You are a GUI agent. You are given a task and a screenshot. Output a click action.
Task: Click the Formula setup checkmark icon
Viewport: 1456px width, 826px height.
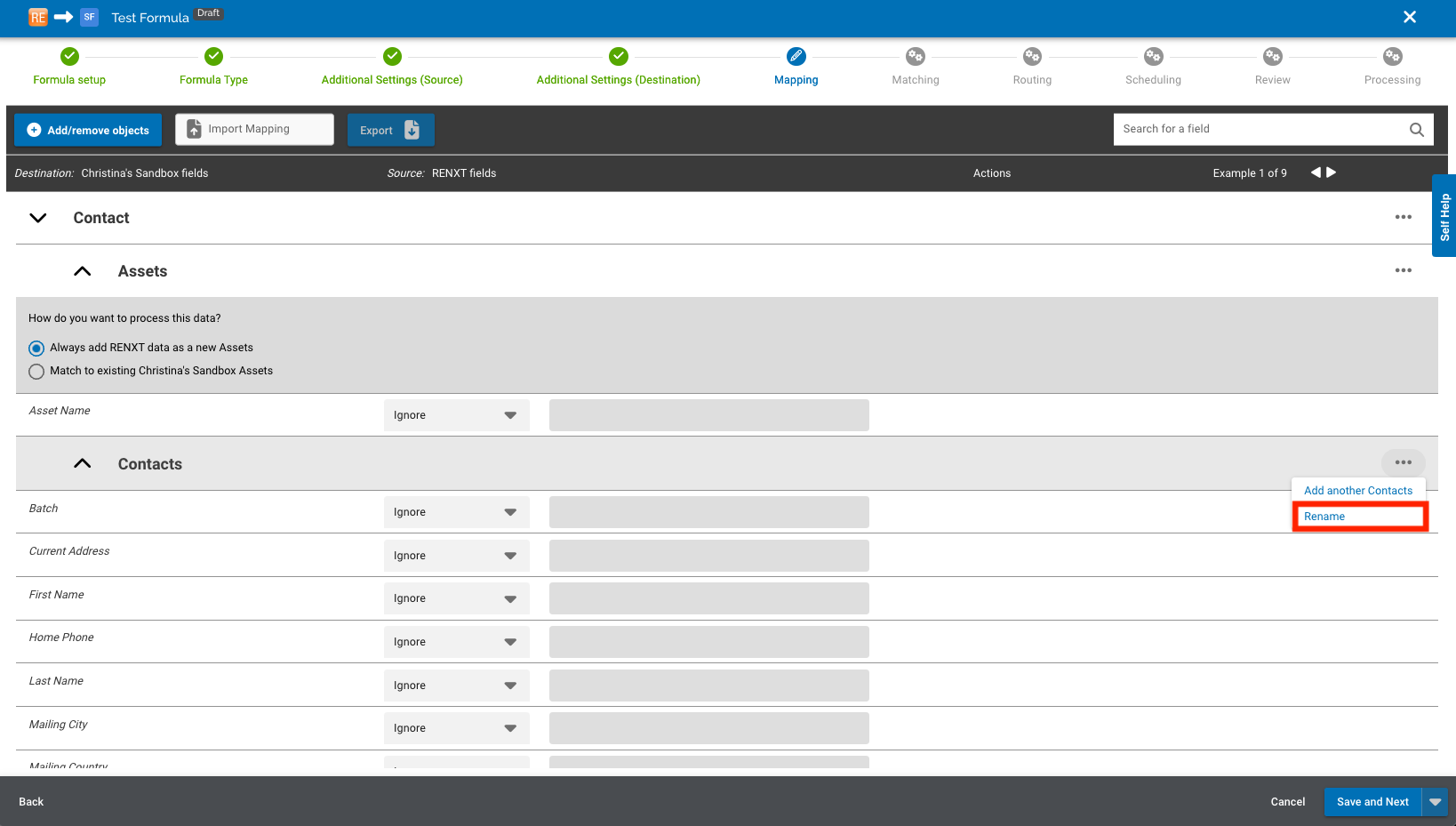(69, 57)
